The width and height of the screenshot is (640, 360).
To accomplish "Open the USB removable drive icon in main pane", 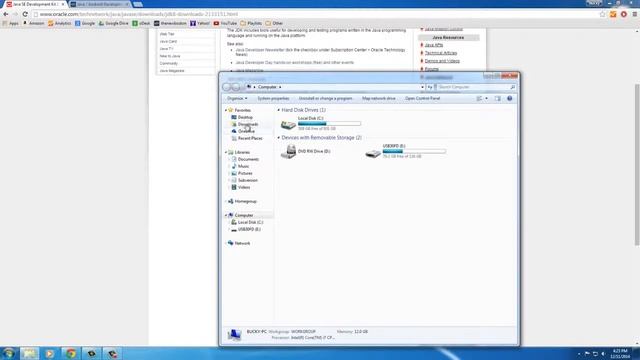I will coord(373,153).
